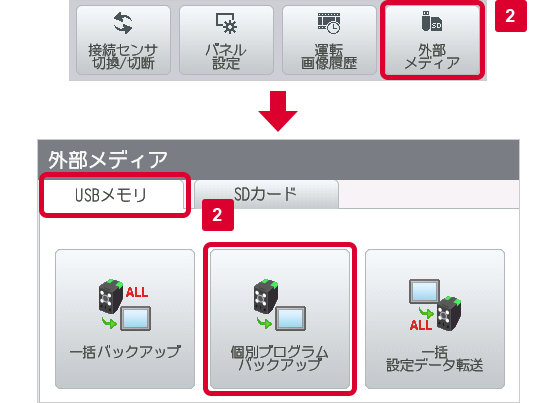Click 一括設定データ転送 button

click(435, 319)
